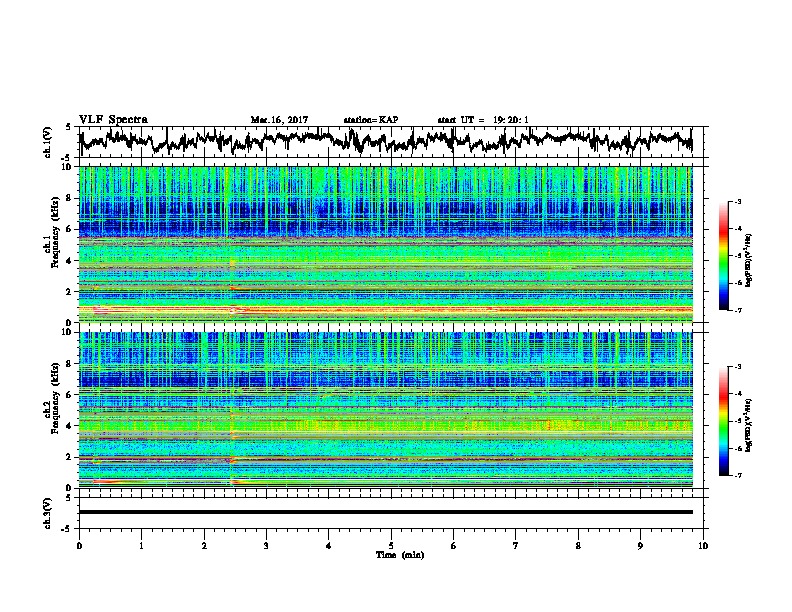Click the ch.2 color bar log(PSD) label
The image size is (792, 612).
click(748, 425)
